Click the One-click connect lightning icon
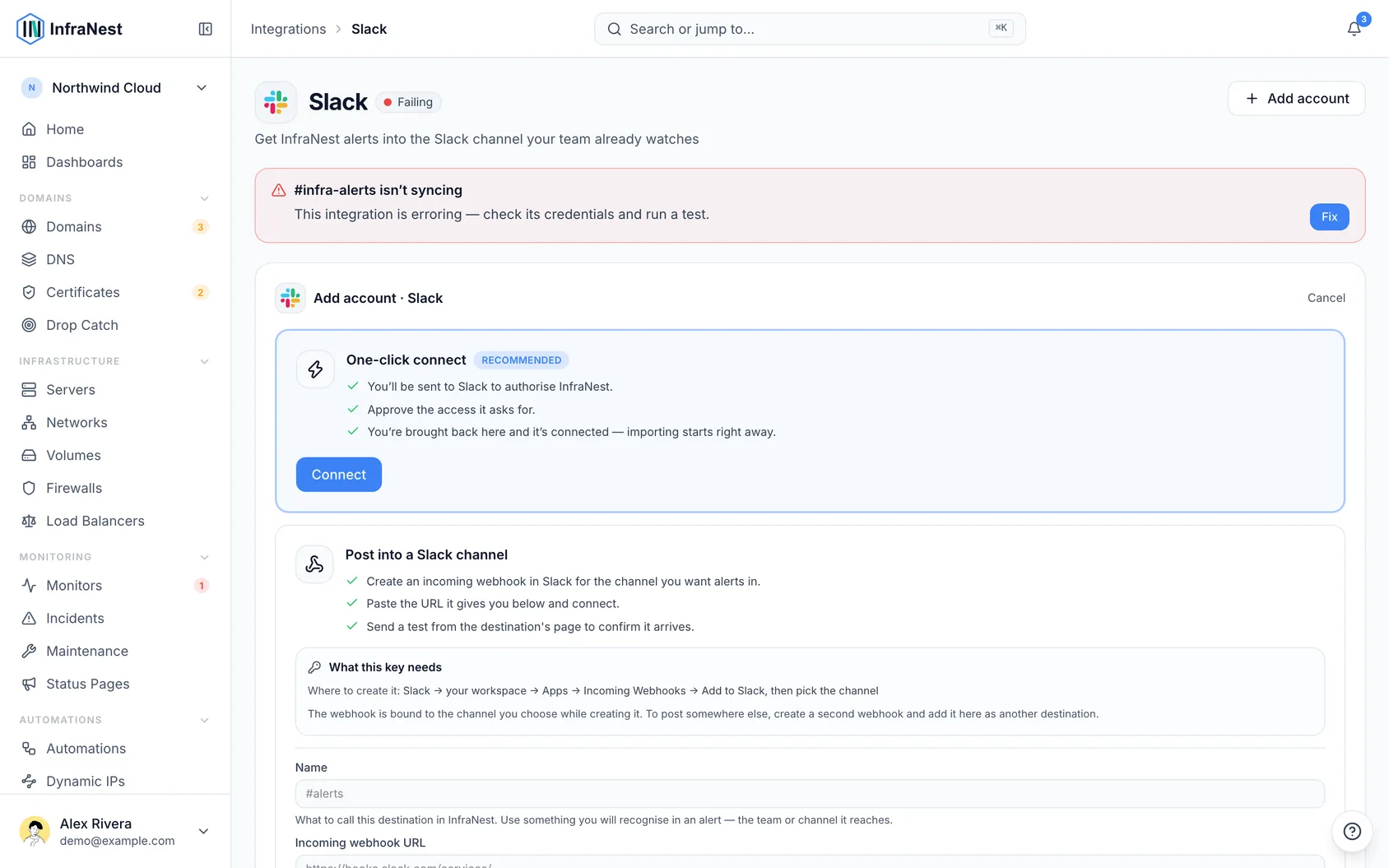 315,369
